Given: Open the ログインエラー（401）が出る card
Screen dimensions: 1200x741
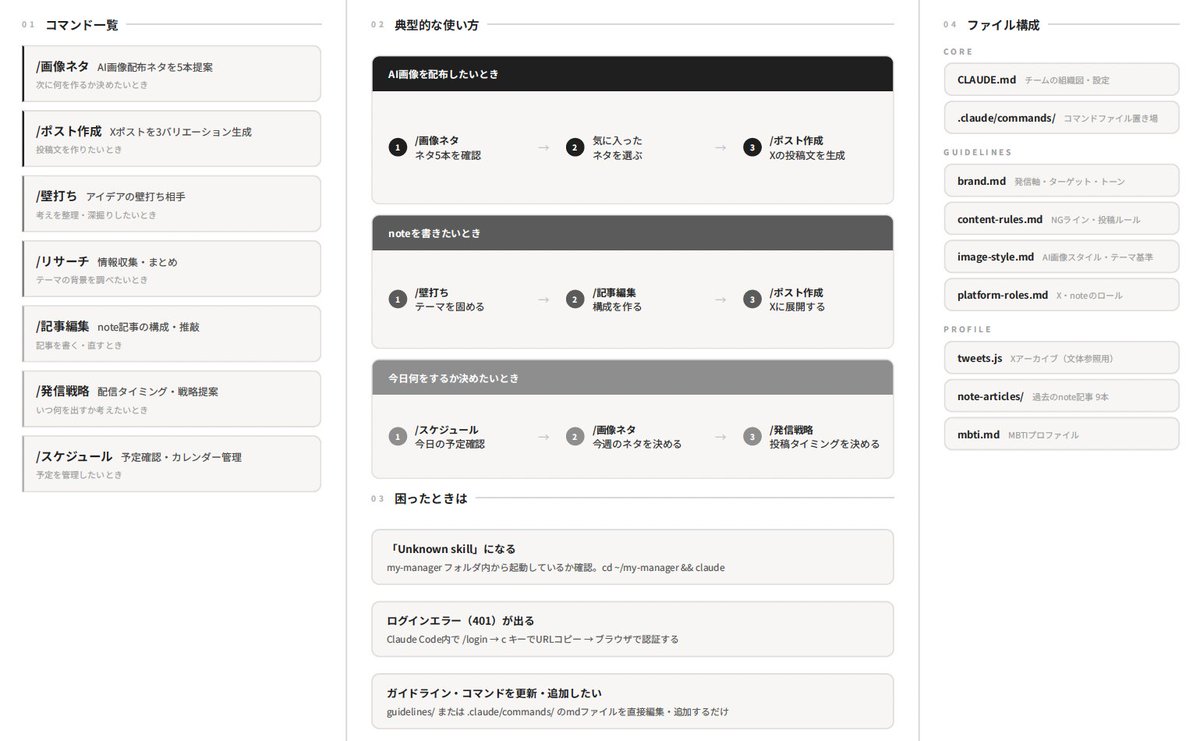Looking at the screenshot, I should (632, 629).
